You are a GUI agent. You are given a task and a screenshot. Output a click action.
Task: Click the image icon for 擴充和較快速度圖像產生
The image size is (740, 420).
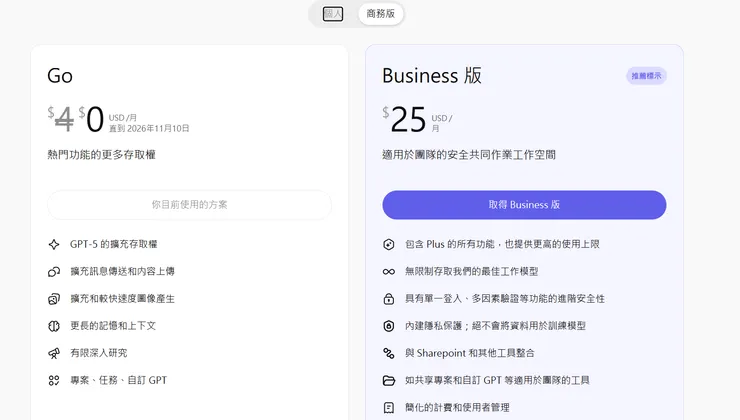tap(54, 299)
